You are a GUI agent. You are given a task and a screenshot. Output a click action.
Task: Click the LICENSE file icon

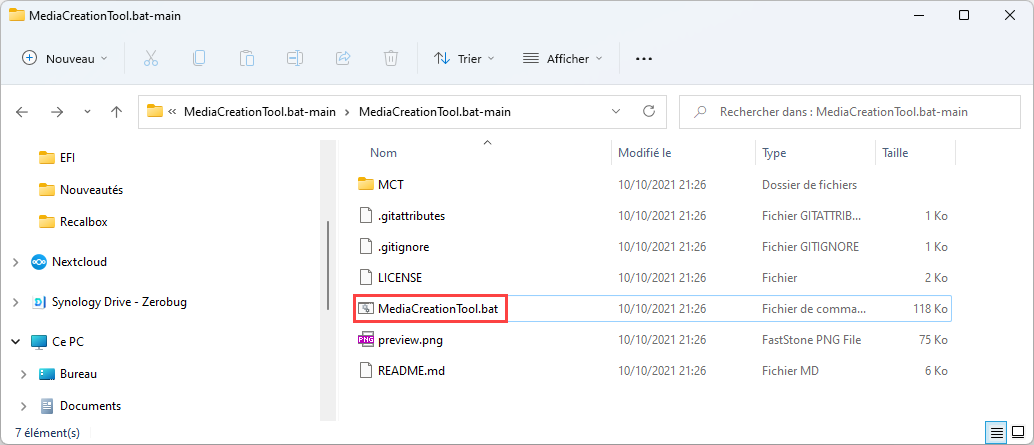tap(365, 278)
